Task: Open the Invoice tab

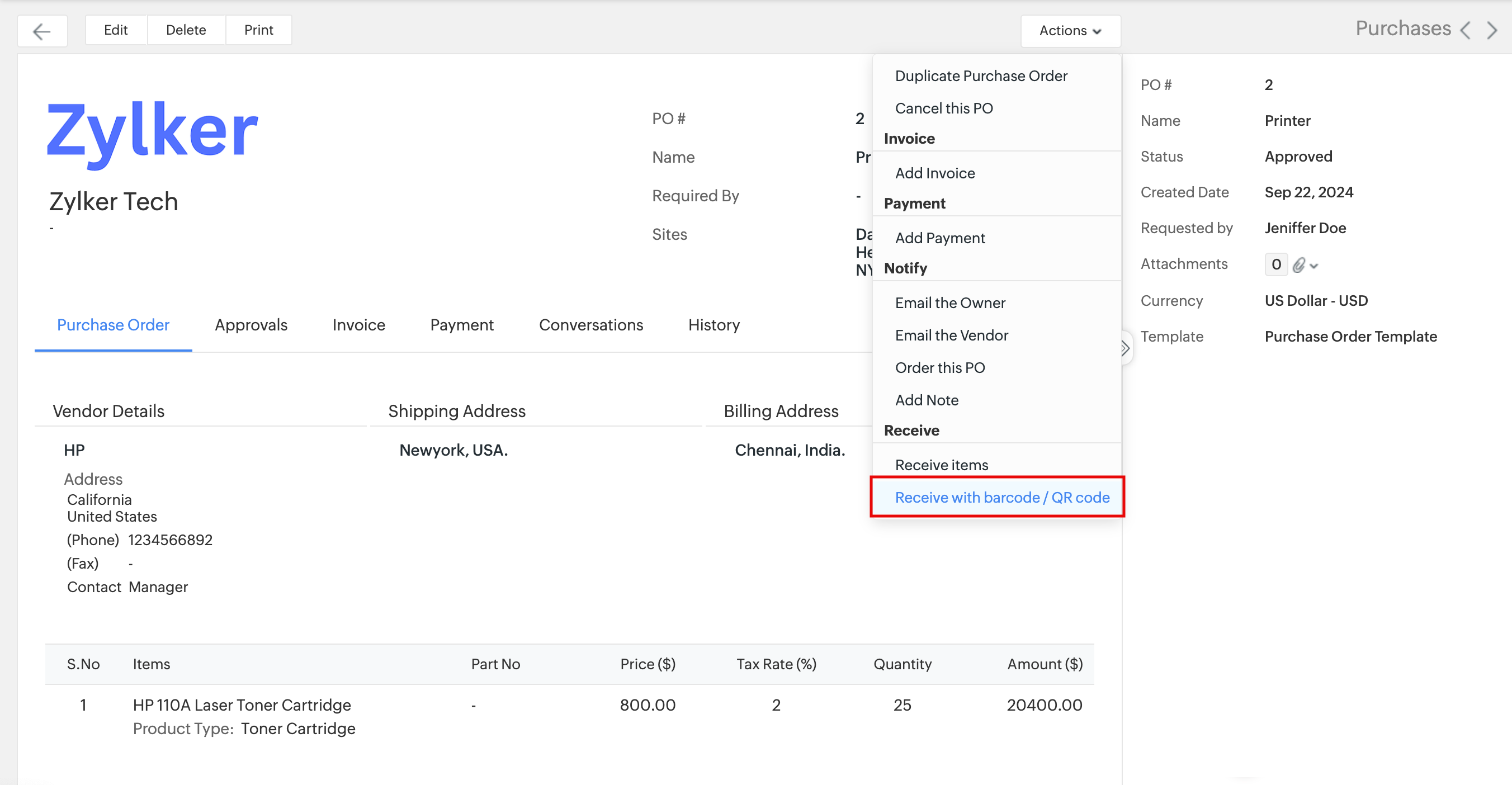Action: coord(358,325)
